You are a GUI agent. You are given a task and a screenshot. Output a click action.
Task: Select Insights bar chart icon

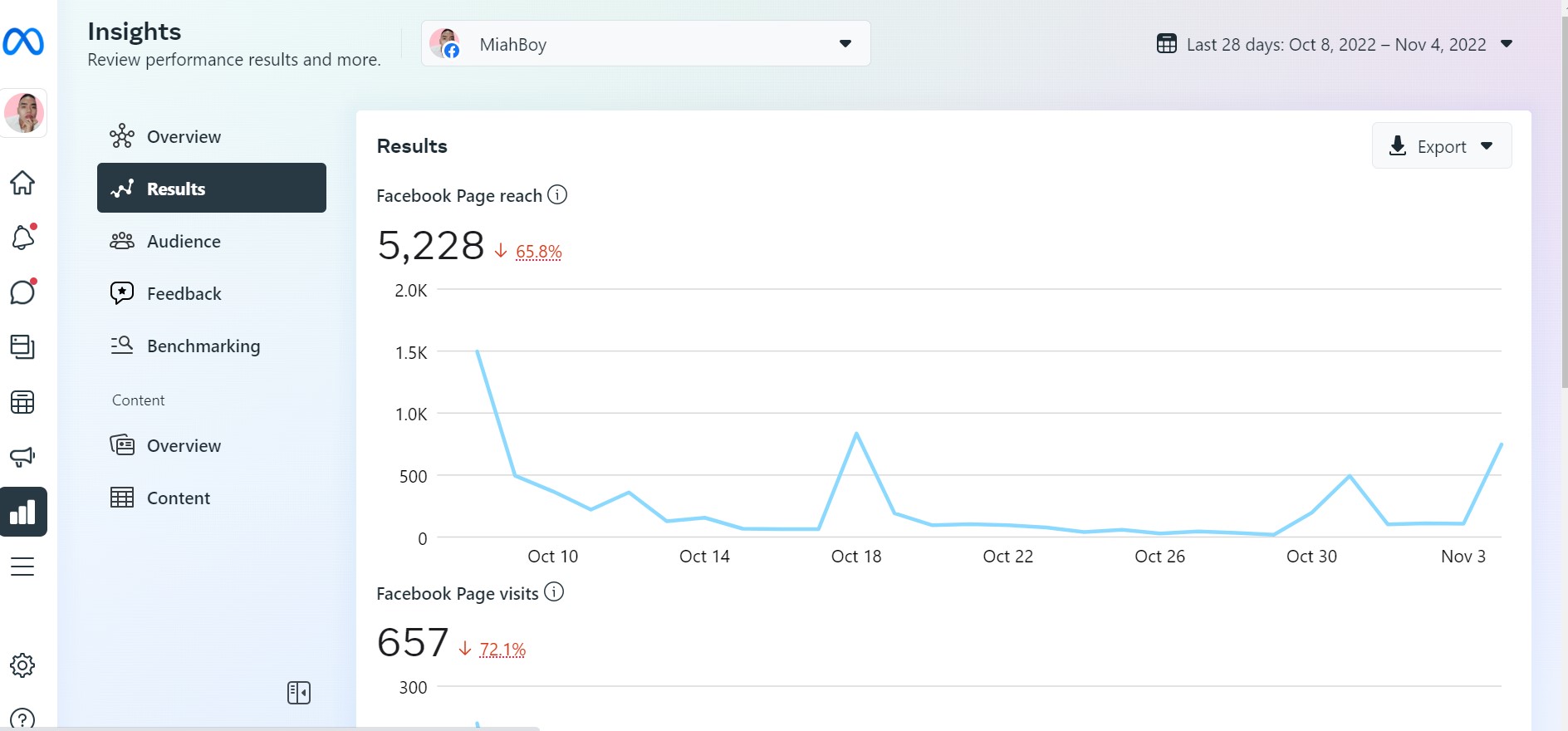point(23,512)
